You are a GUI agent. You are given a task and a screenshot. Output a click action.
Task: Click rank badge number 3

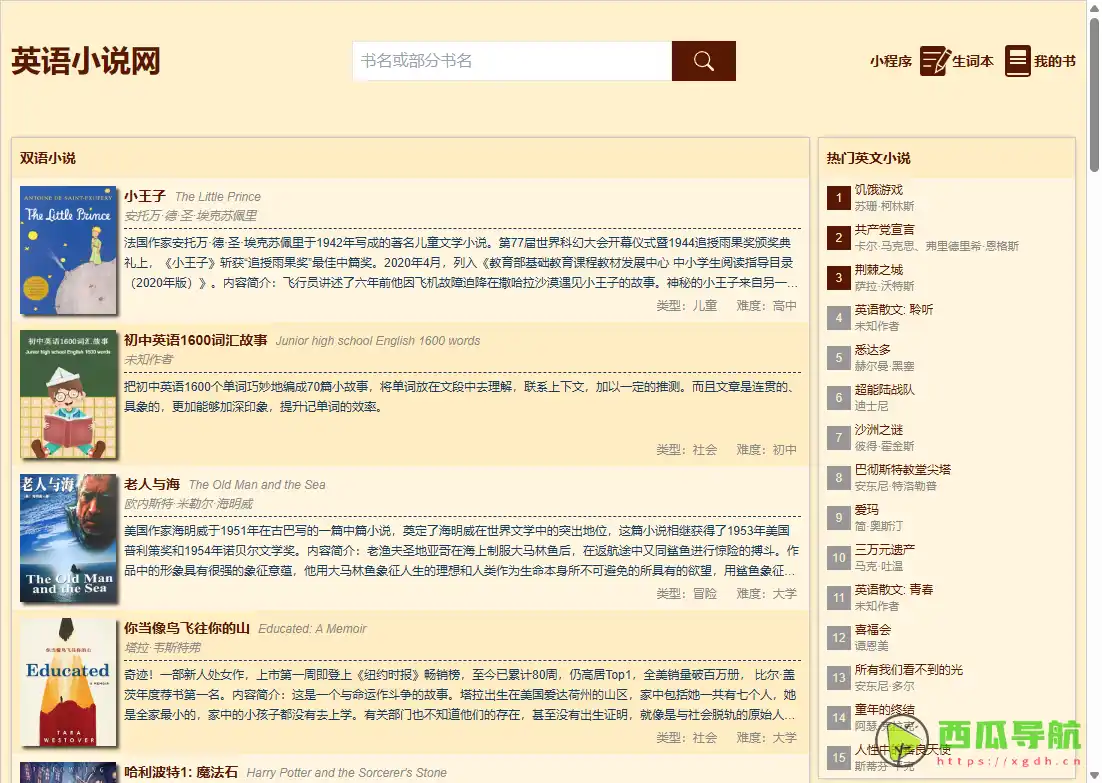coord(838,278)
